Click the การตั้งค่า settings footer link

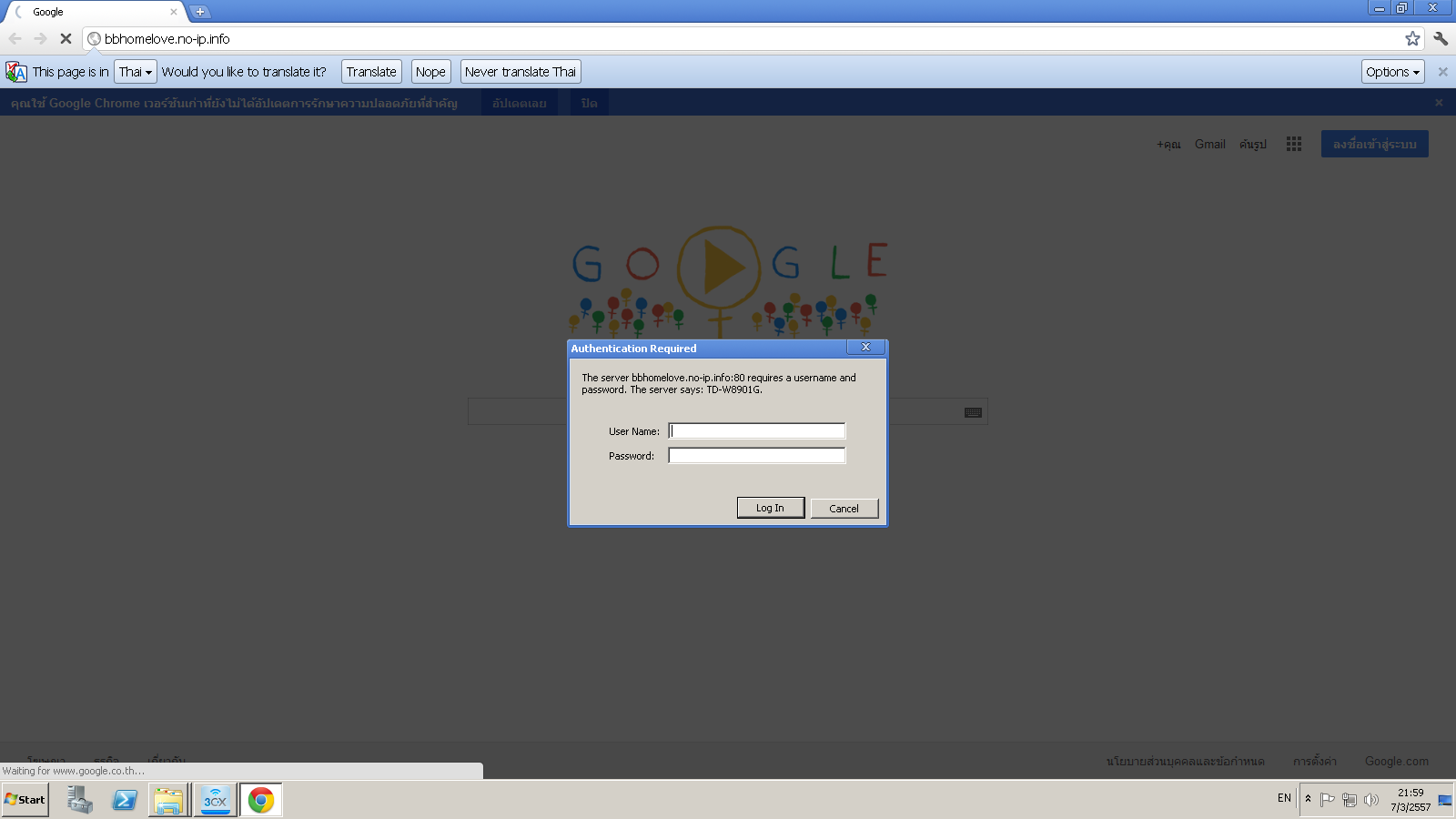tap(1315, 762)
